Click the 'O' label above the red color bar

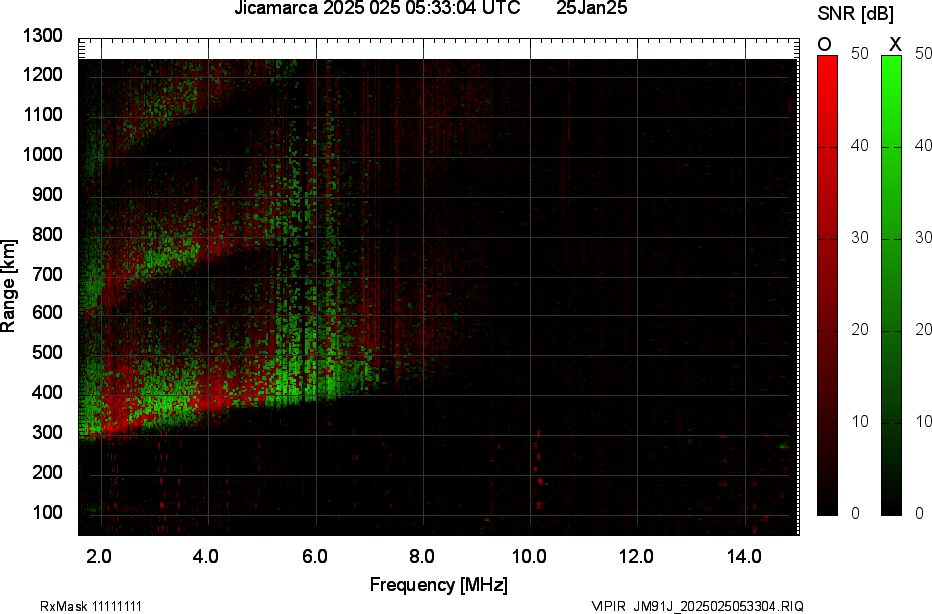(x=824, y=44)
